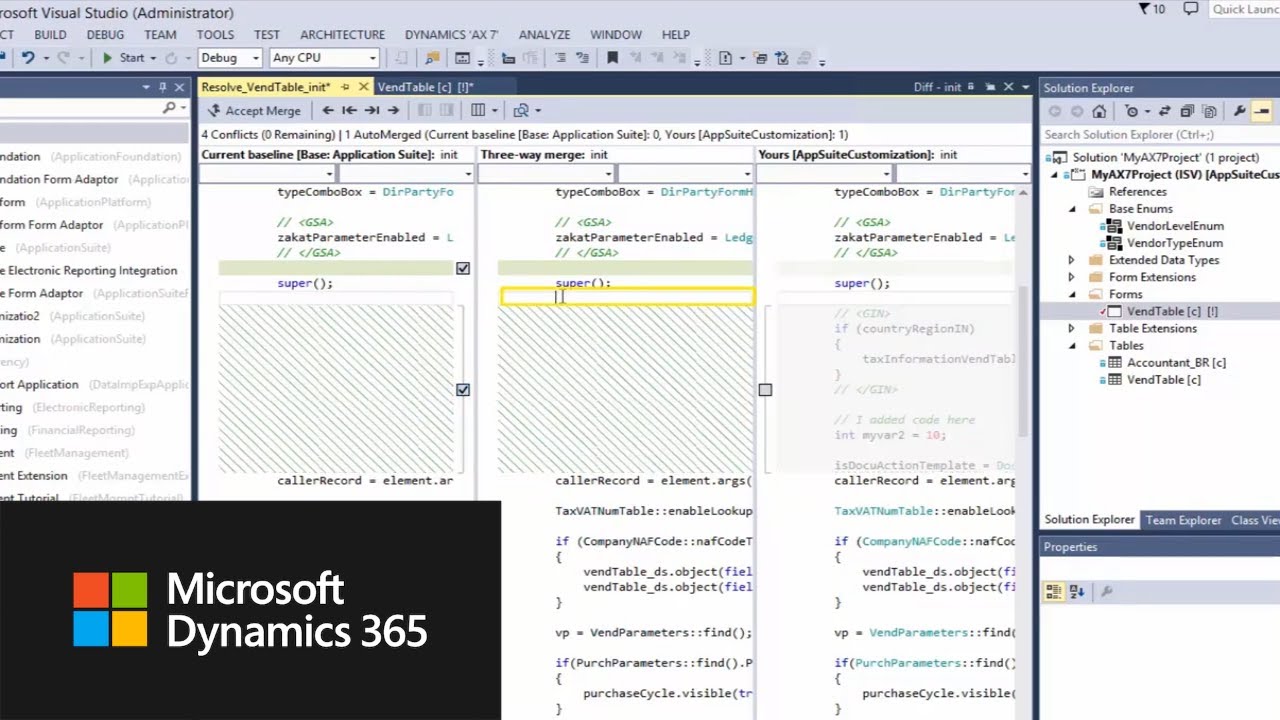Expand the Form Extensions folder
1280x720 pixels.
point(1072,277)
